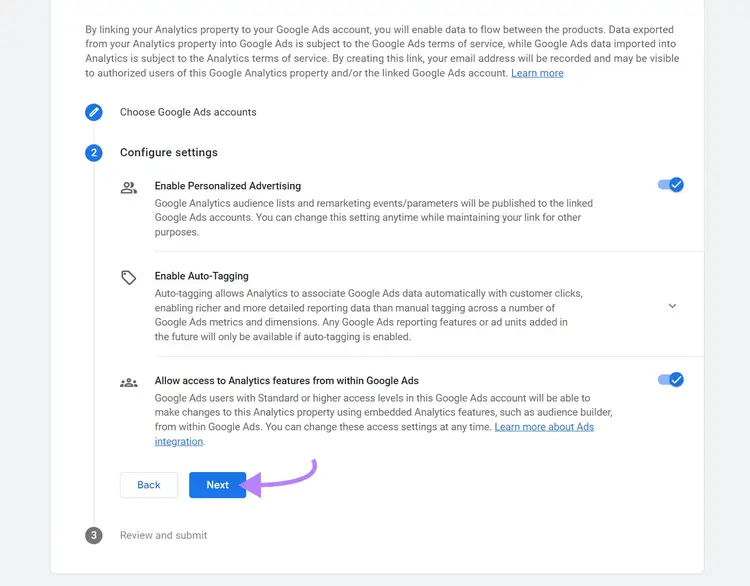The image size is (750, 586).
Task: Click the Enable Auto-Tagging title
Action: pos(201,276)
